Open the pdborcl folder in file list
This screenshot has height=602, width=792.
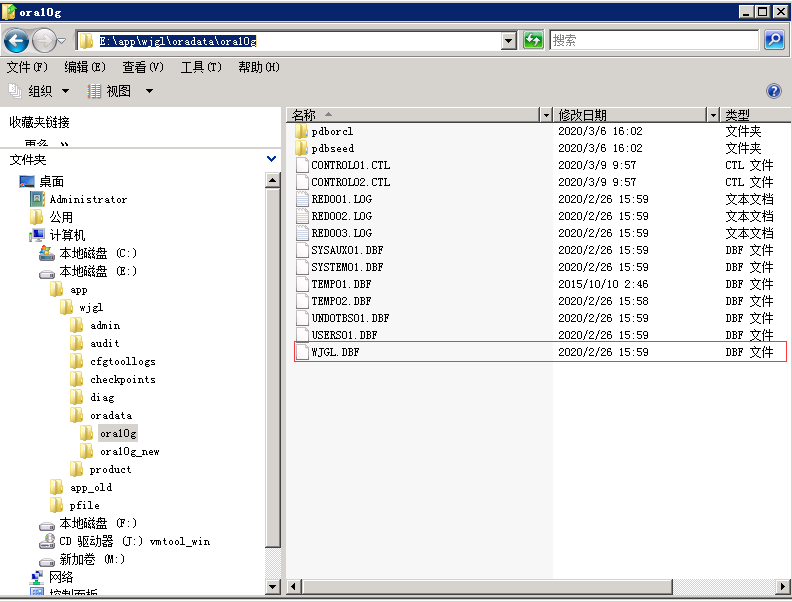pyautogui.click(x=332, y=131)
